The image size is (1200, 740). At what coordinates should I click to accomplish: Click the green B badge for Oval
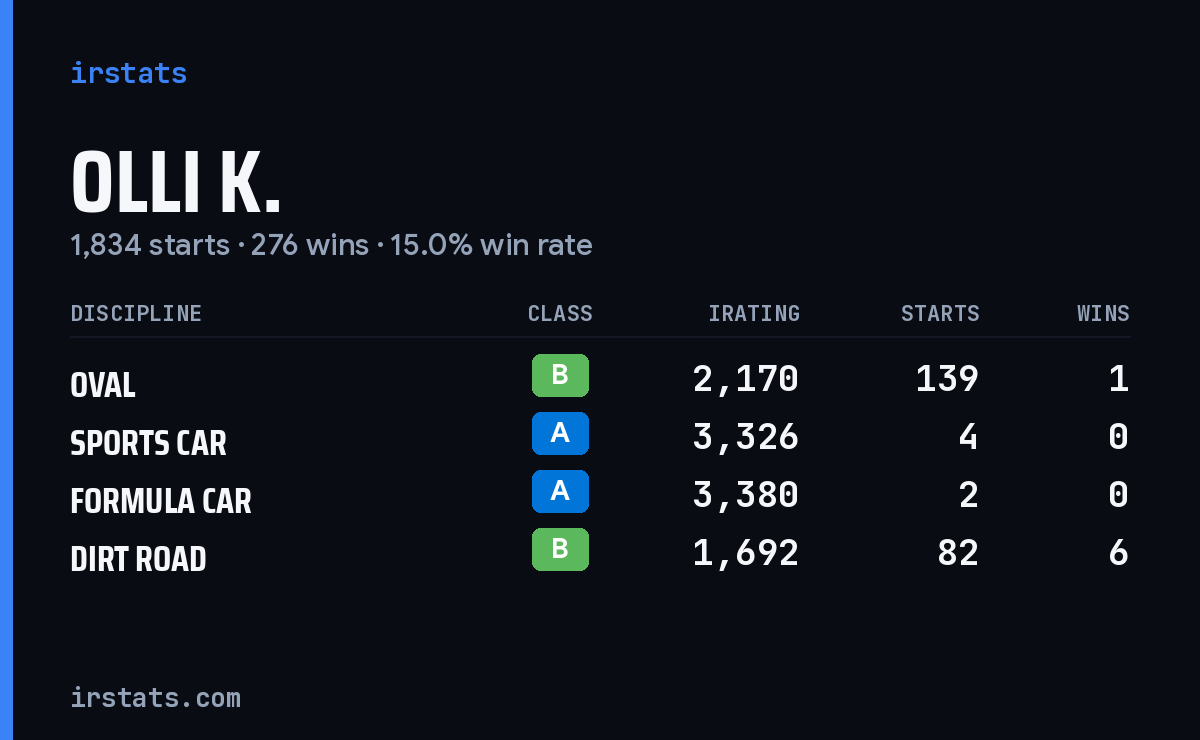tap(560, 376)
